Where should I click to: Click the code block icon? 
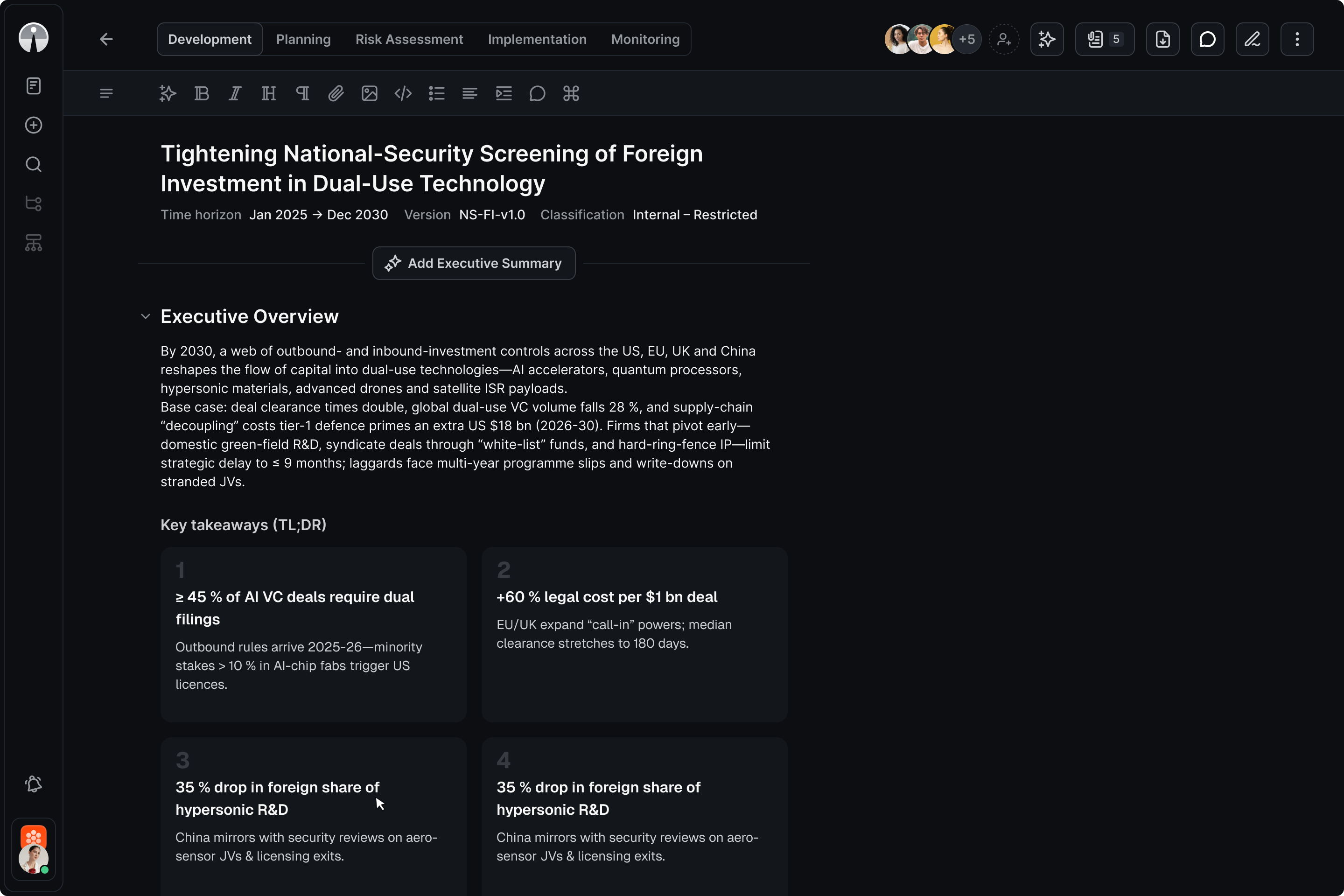[x=403, y=93]
